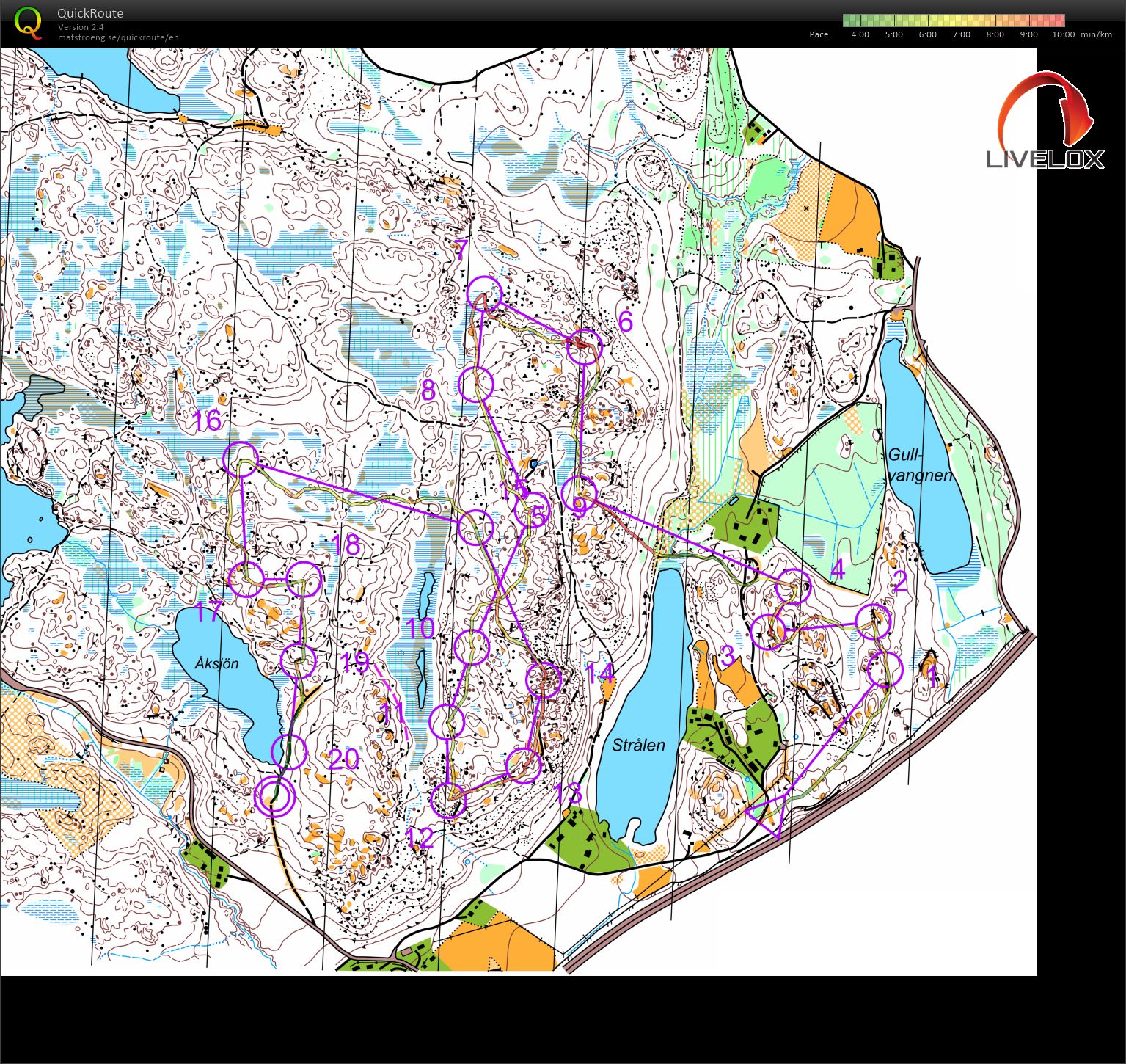Click the 9:00 pace label
Screen dimensions: 1126x1064
pyautogui.click(x=1028, y=34)
